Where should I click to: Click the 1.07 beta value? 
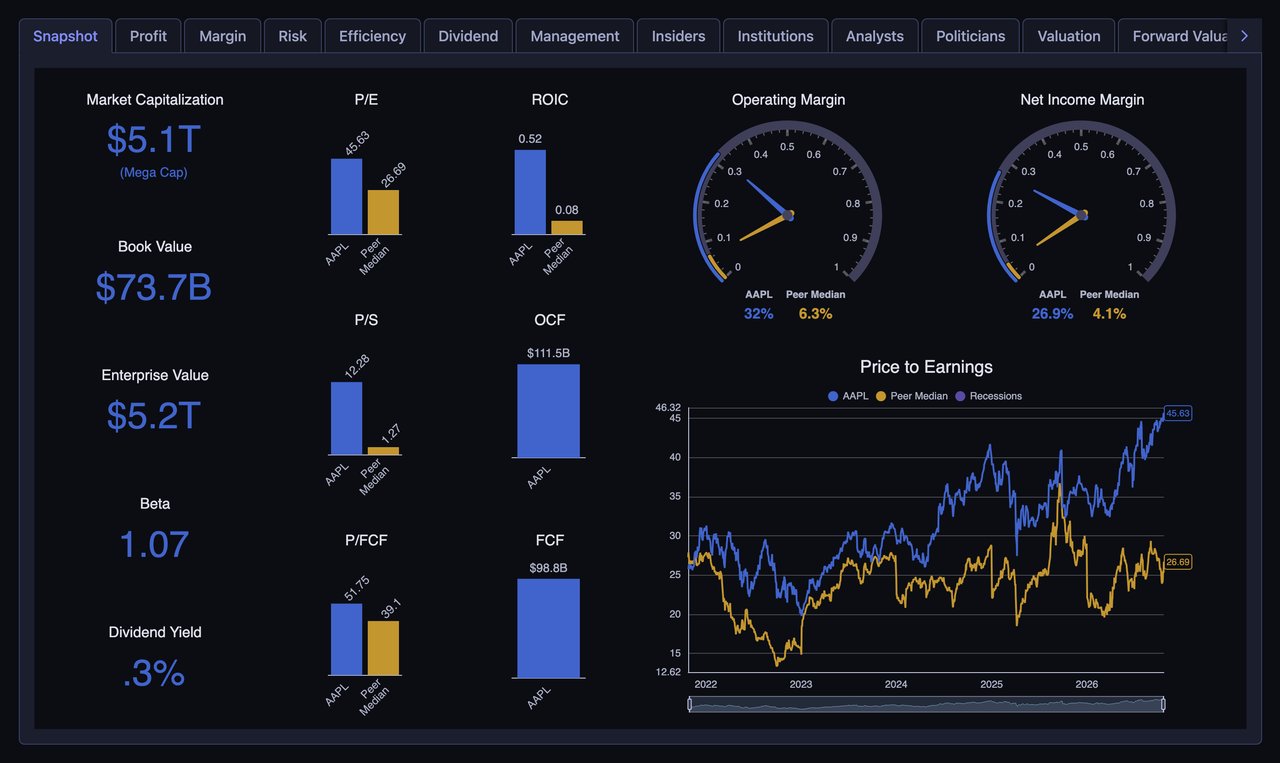(x=154, y=544)
